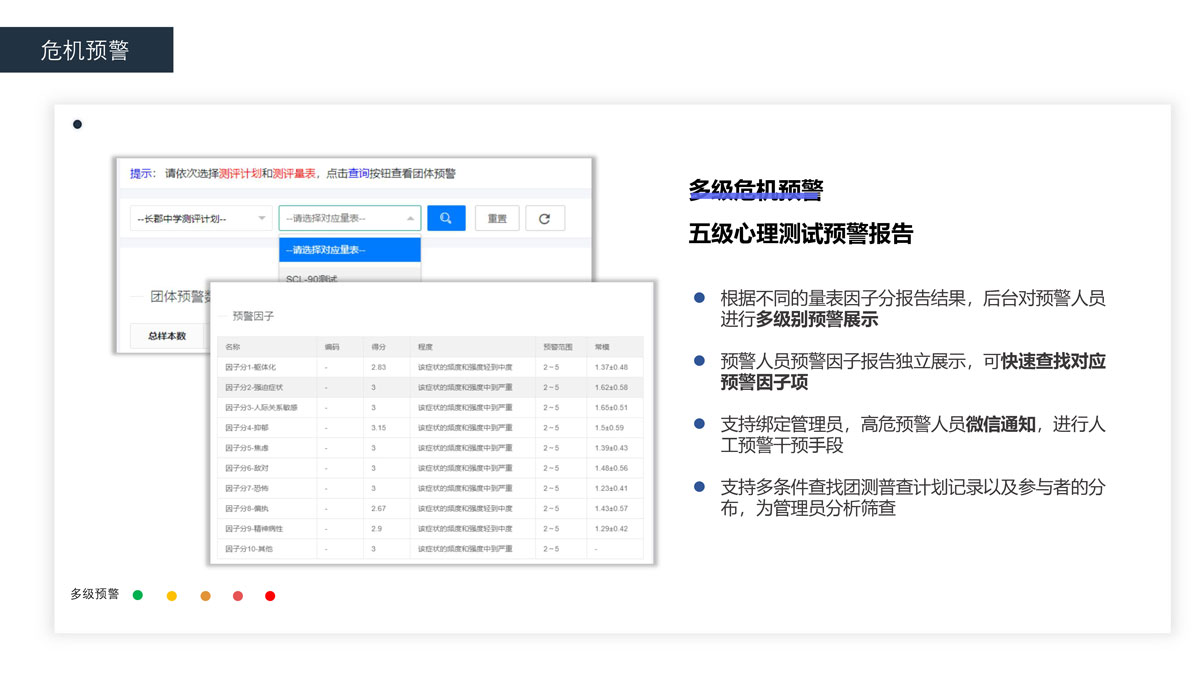Click the circular refresh icon button
The height and width of the screenshot is (675, 1200).
click(x=544, y=218)
